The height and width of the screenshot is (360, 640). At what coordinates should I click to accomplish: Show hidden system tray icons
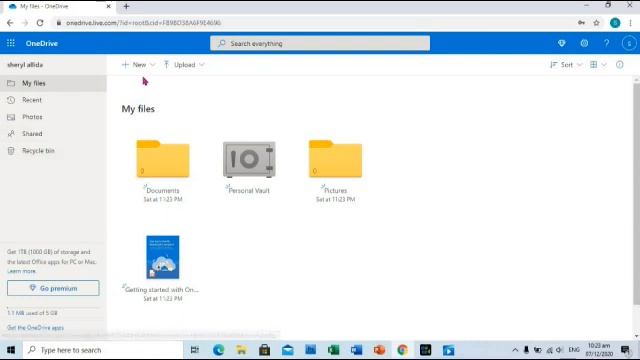[515, 350]
